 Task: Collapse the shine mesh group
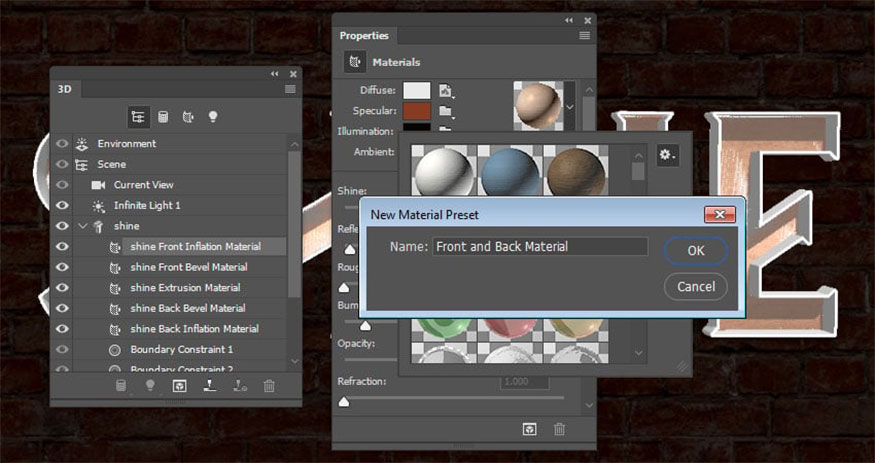(82, 226)
